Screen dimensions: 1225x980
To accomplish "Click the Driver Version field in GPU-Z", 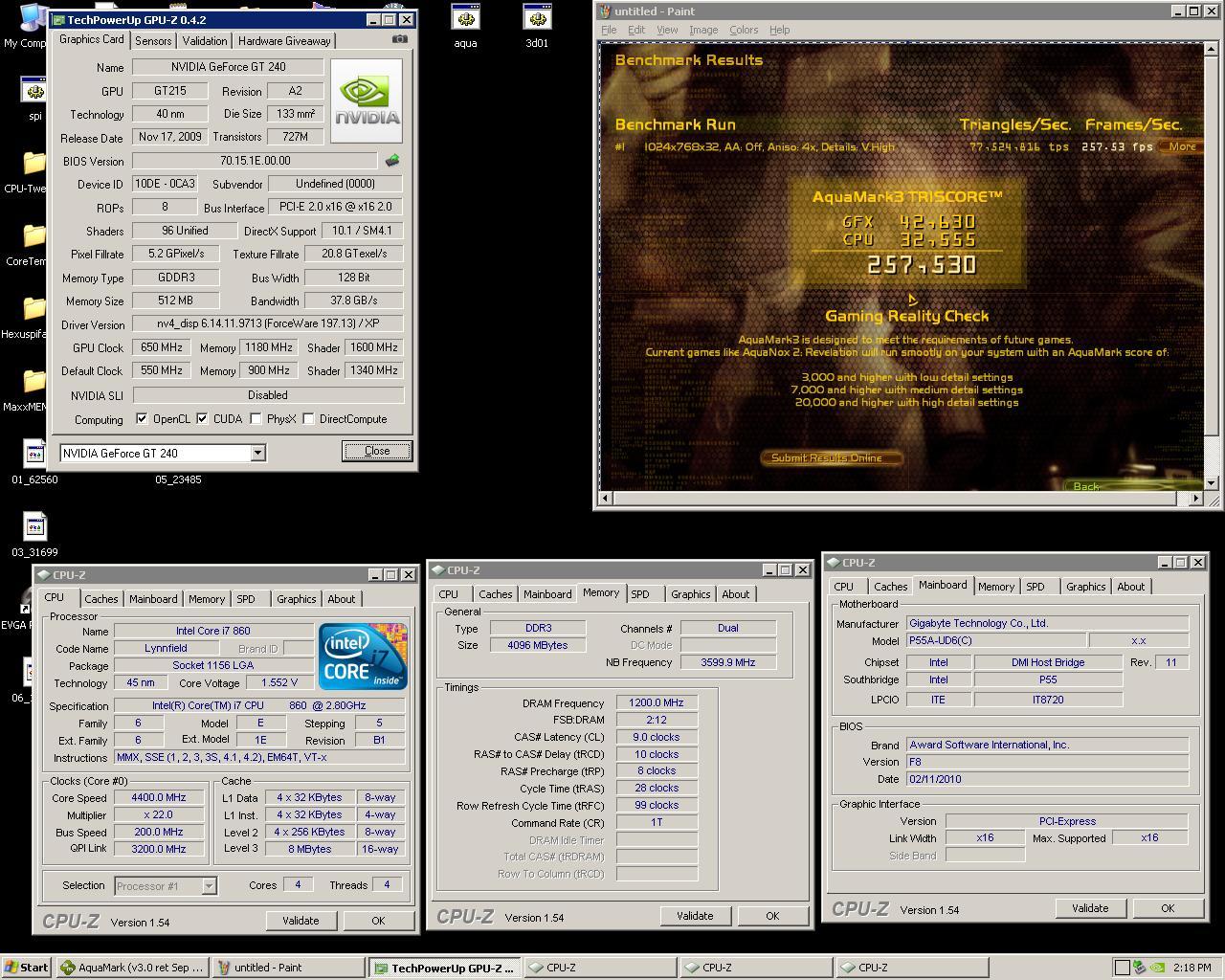I will click(x=268, y=323).
